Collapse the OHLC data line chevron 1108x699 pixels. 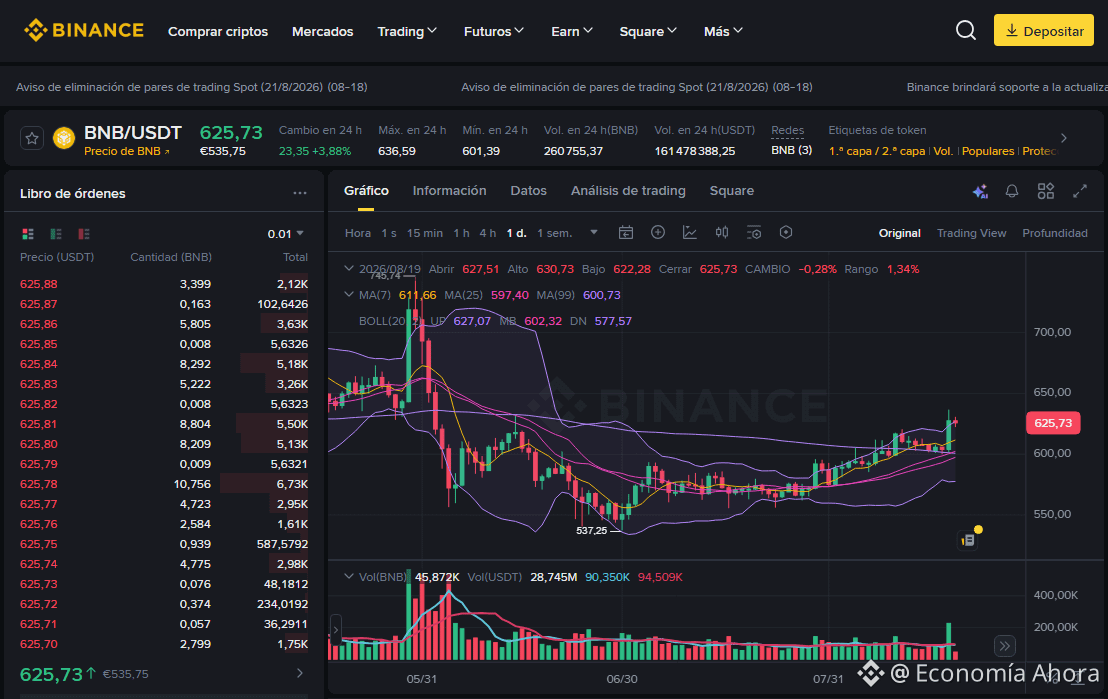(348, 269)
